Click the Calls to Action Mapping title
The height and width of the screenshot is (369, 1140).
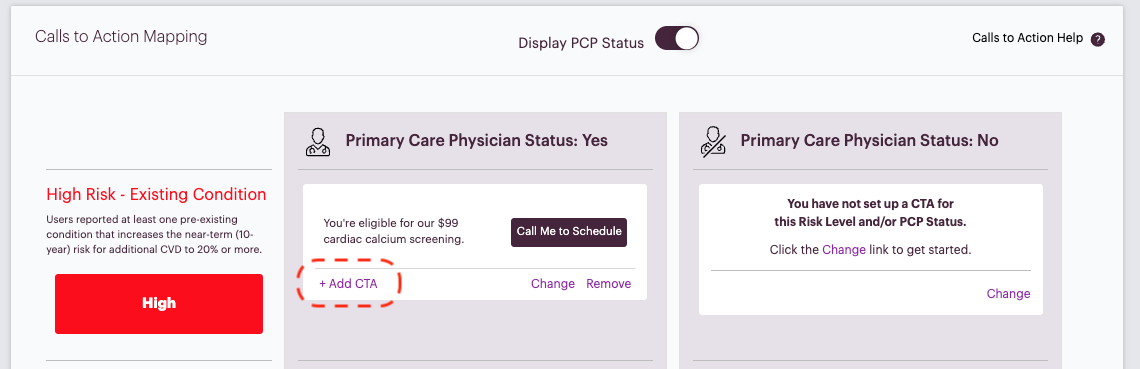point(121,36)
